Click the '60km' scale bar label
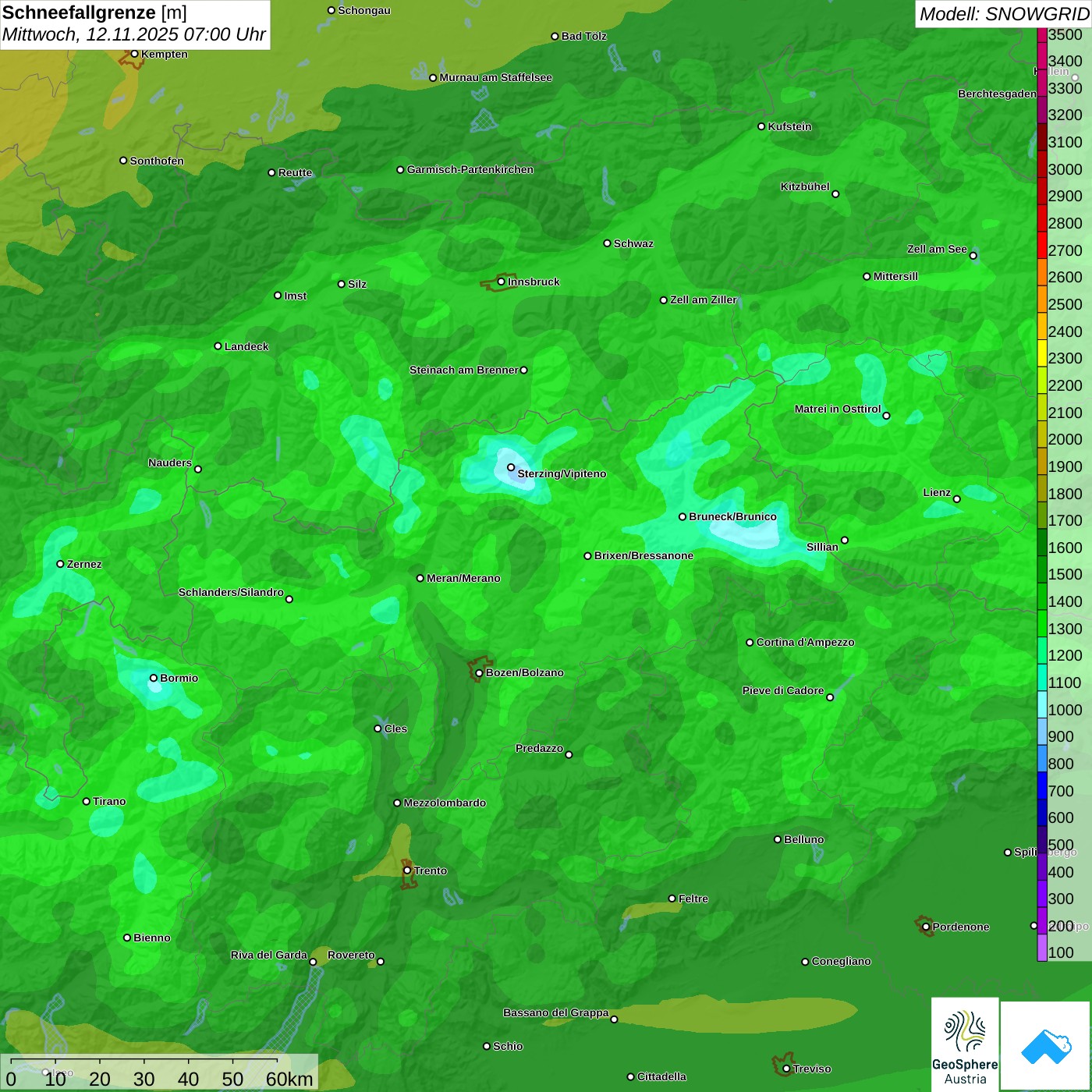The image size is (1092, 1092). [289, 1079]
